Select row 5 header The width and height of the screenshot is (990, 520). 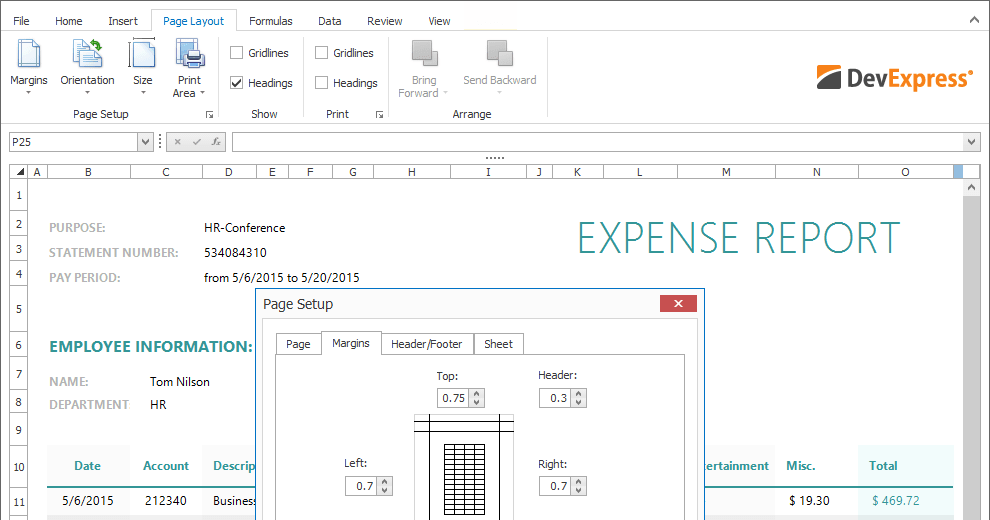[x=19, y=309]
